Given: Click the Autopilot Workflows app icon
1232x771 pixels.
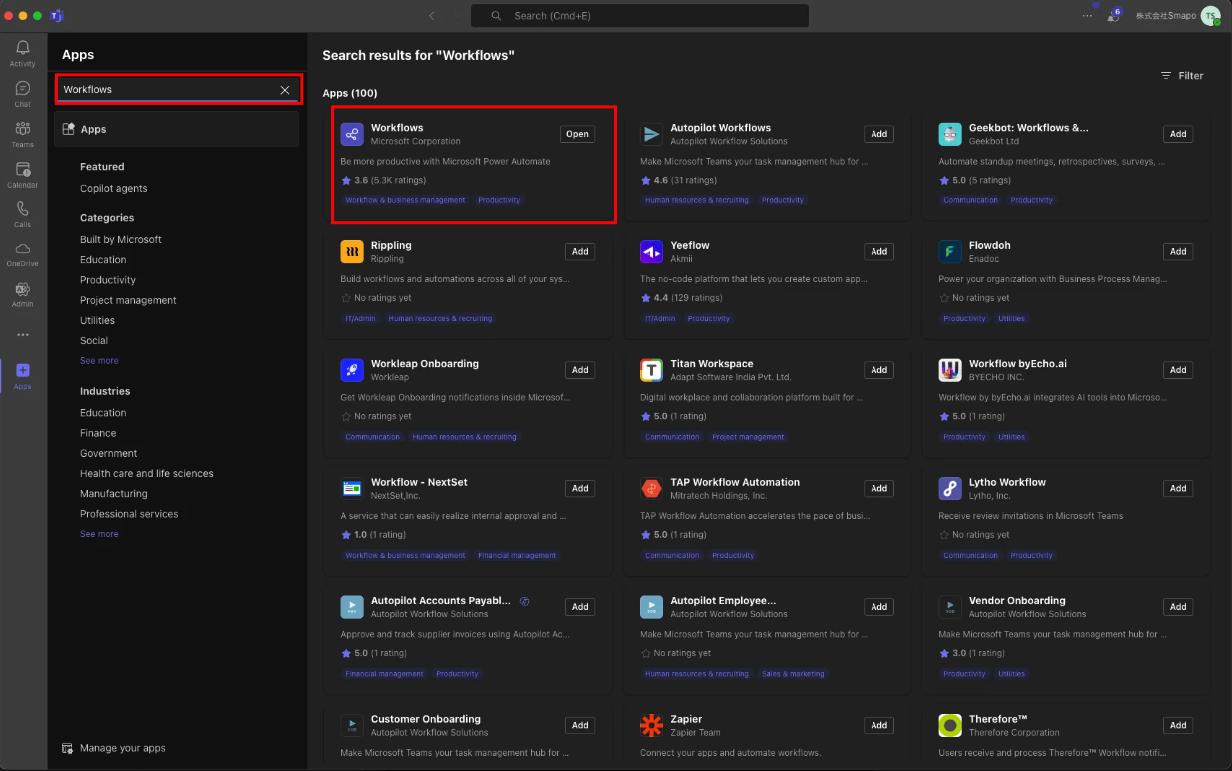Looking at the screenshot, I should (x=651, y=134).
